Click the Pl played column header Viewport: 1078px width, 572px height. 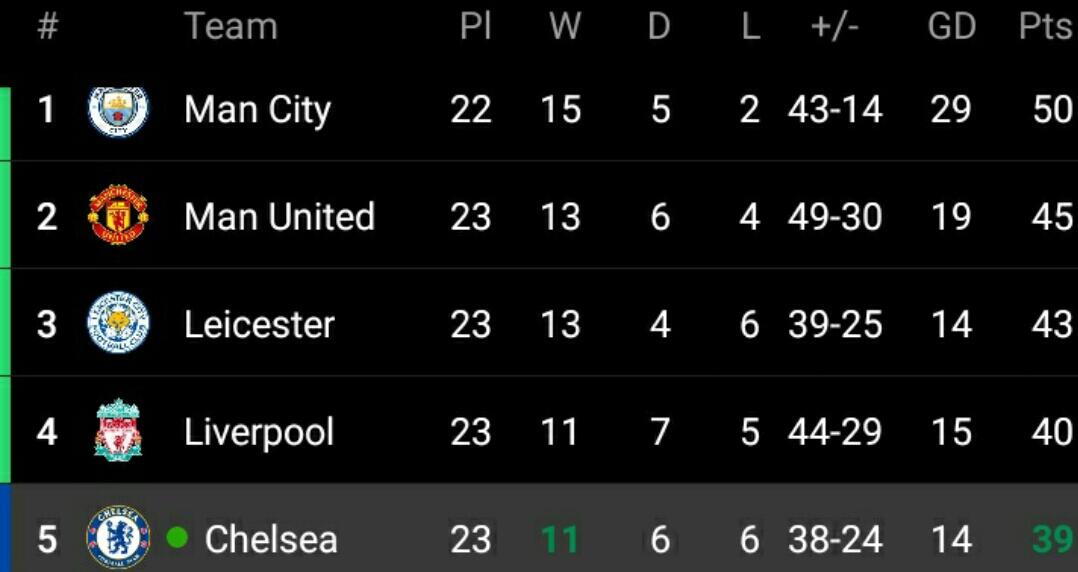coord(475,27)
